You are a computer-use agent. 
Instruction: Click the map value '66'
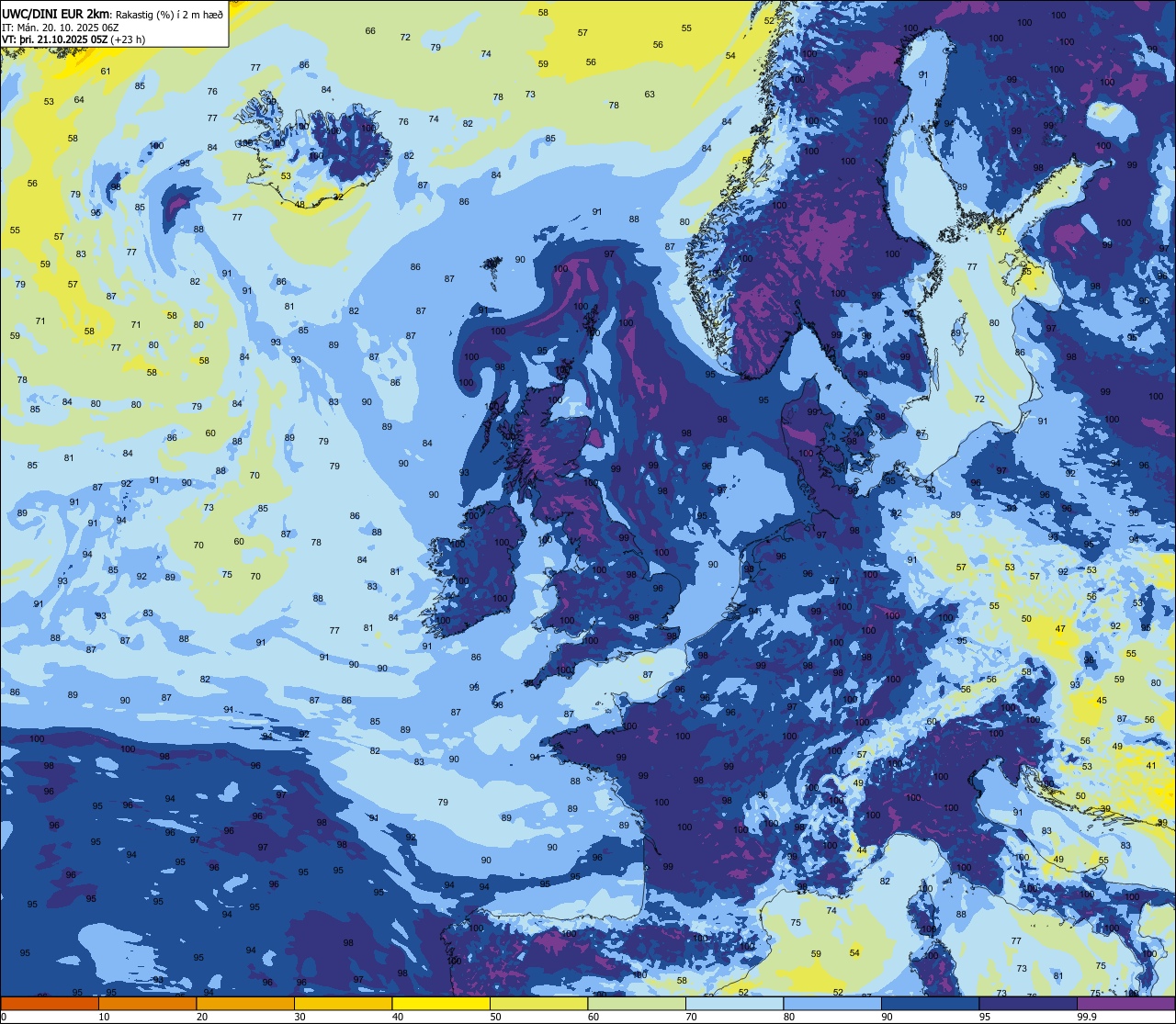pos(370,31)
